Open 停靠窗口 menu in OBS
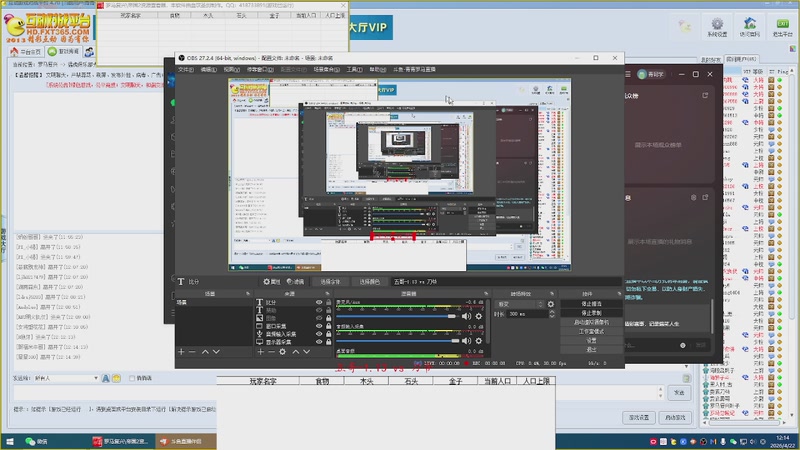The image size is (800, 450). tap(260, 69)
